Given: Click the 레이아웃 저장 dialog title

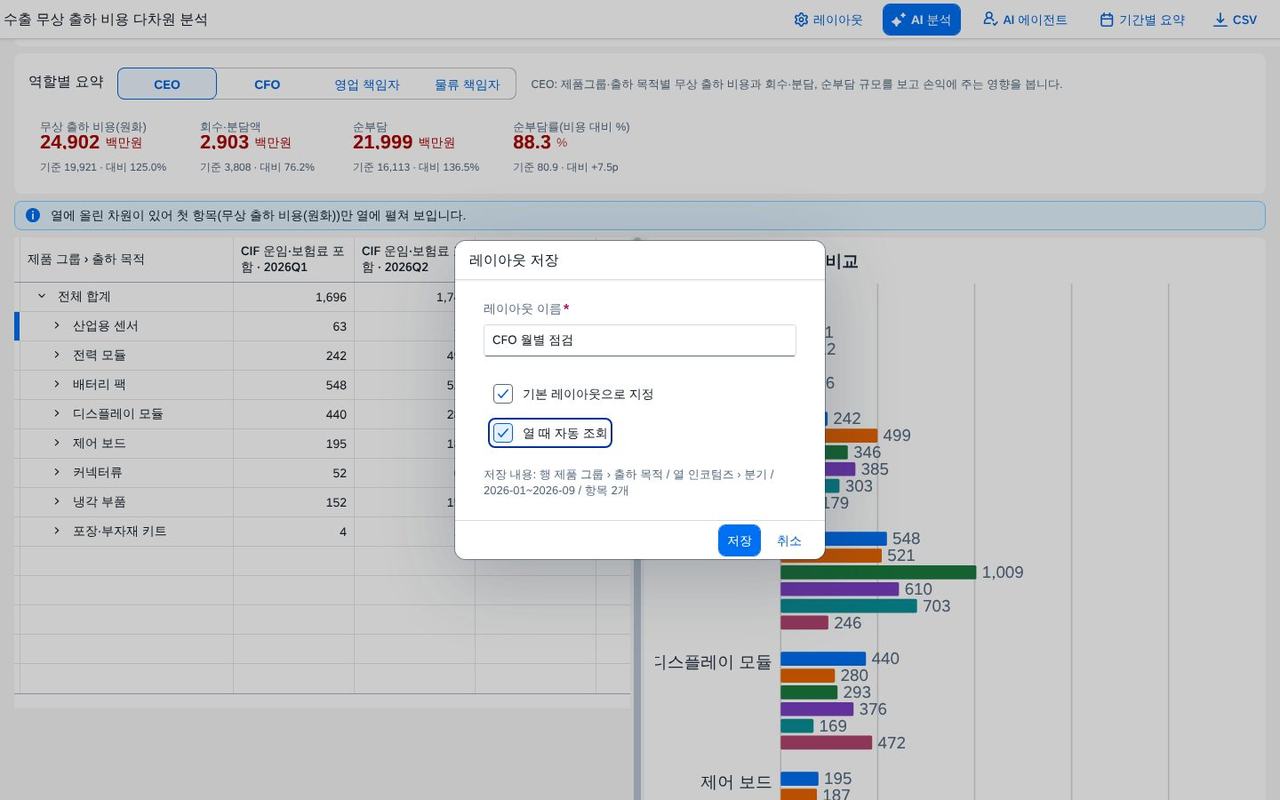Looking at the screenshot, I should point(513,260).
